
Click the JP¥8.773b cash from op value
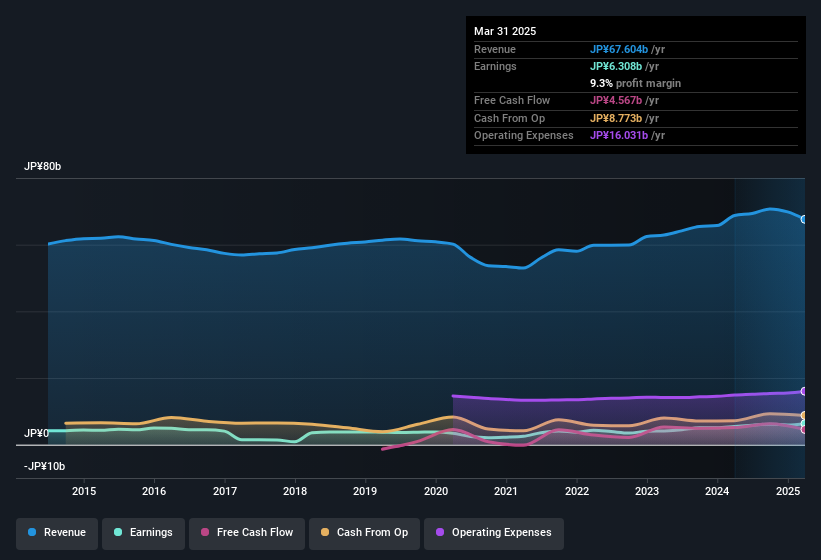point(616,118)
